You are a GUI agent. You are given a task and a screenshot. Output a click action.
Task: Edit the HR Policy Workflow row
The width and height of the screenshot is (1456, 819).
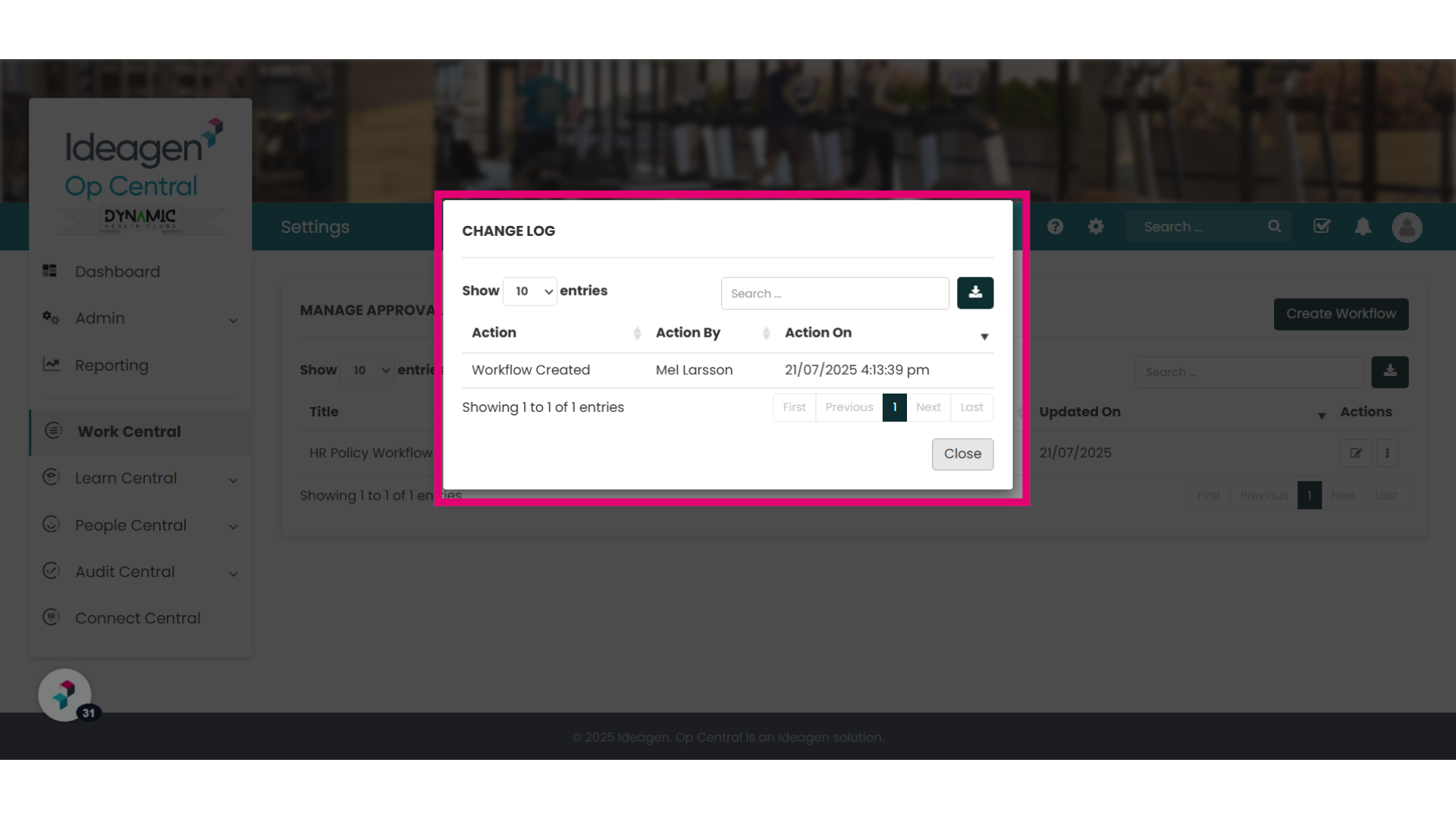pos(1355,453)
